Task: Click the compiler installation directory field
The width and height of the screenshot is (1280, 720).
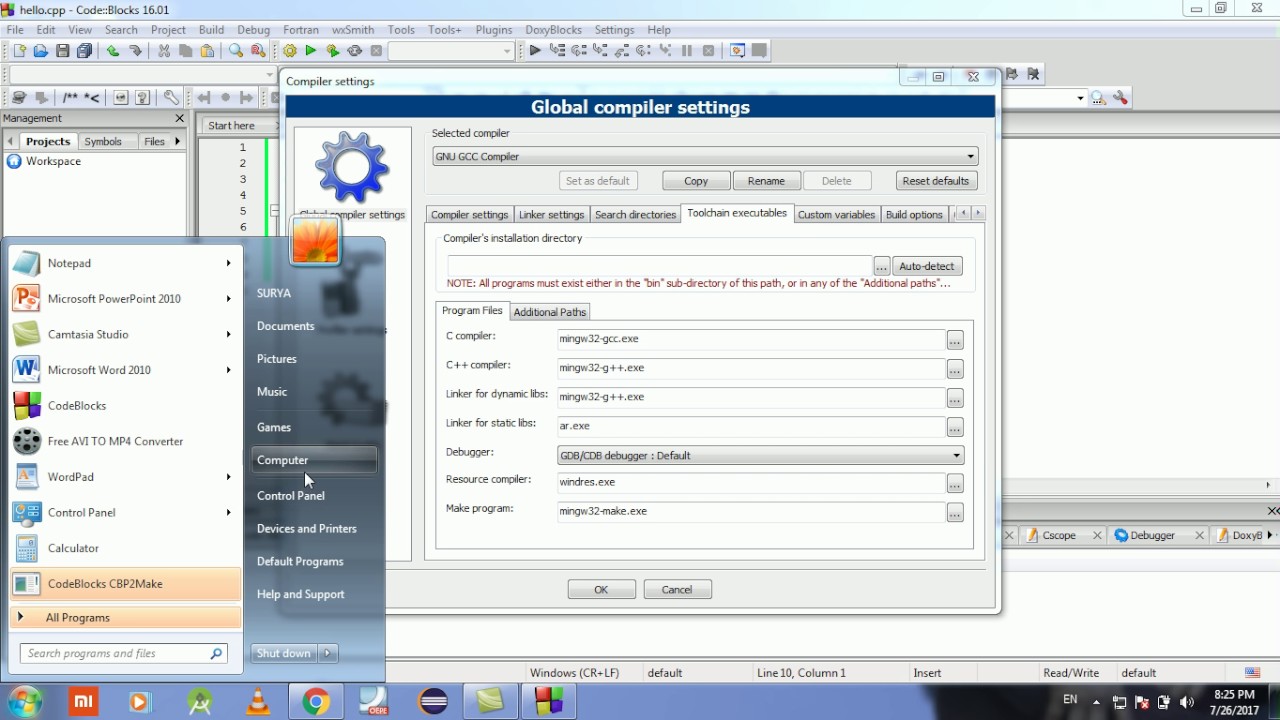Action: pyautogui.click(x=659, y=266)
